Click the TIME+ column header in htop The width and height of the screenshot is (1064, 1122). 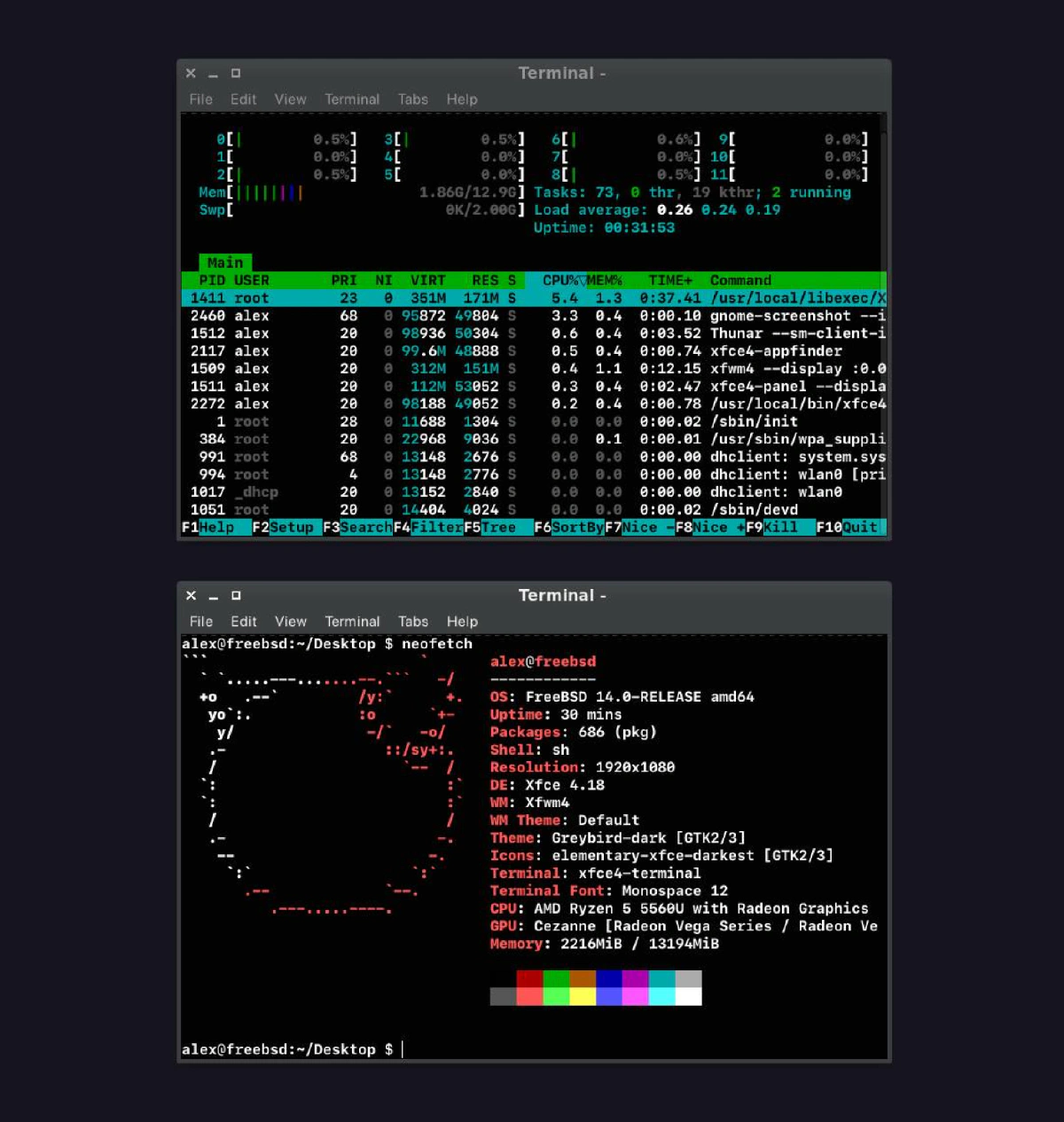tap(669, 280)
